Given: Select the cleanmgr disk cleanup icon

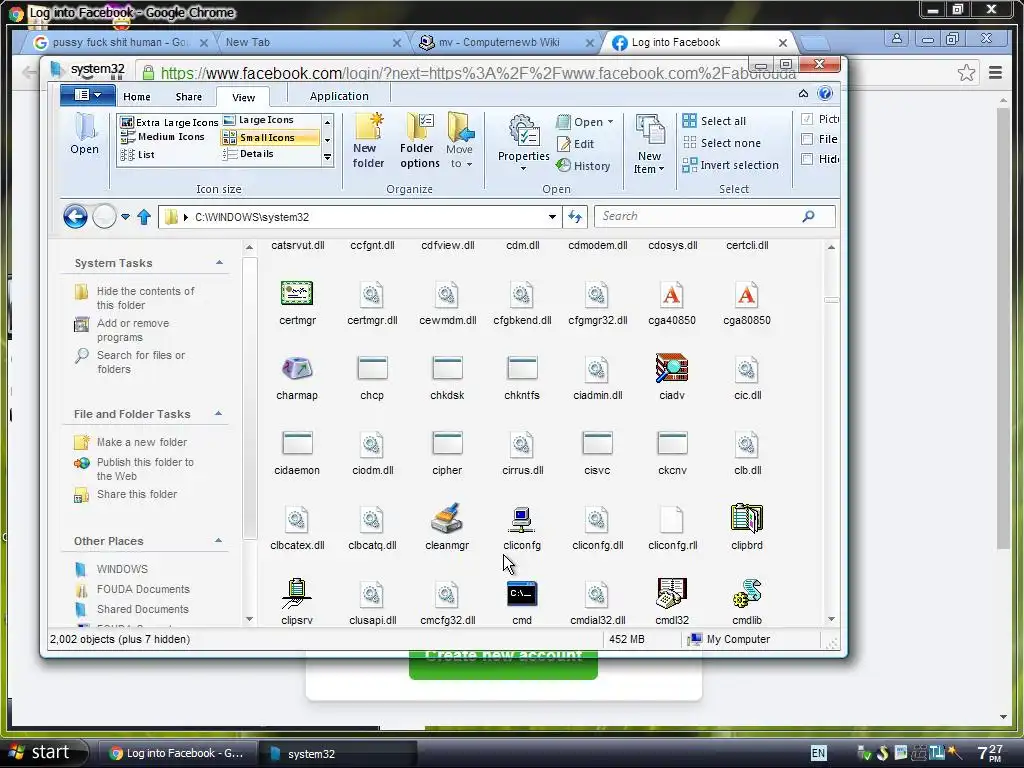Looking at the screenshot, I should pos(447,519).
